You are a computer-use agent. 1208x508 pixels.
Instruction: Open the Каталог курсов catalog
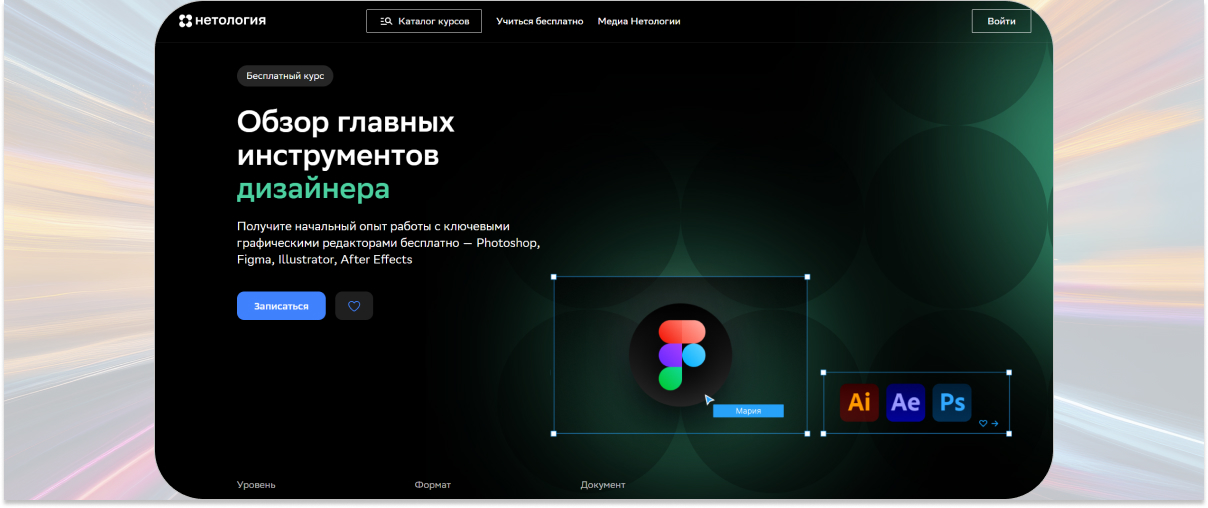tap(424, 21)
